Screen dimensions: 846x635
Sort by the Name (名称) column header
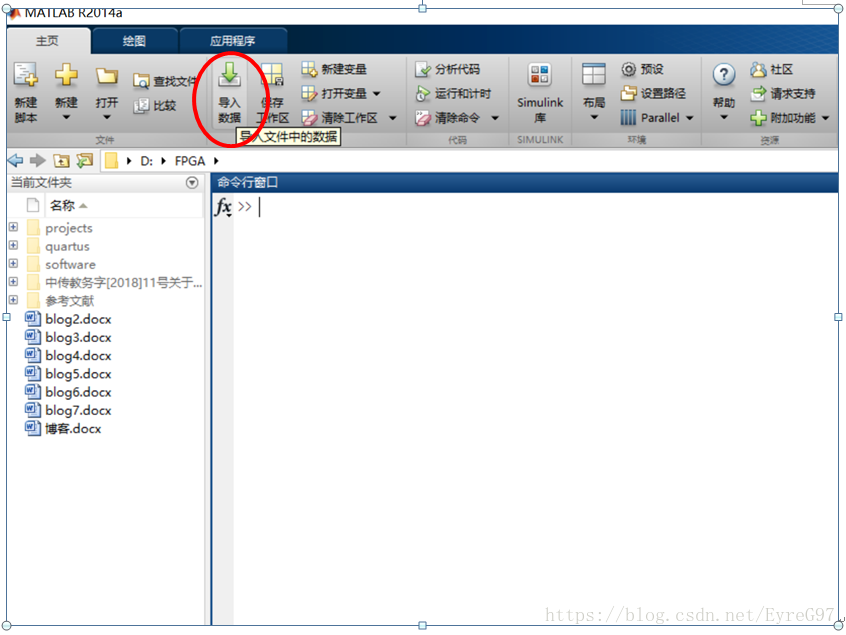(63, 206)
